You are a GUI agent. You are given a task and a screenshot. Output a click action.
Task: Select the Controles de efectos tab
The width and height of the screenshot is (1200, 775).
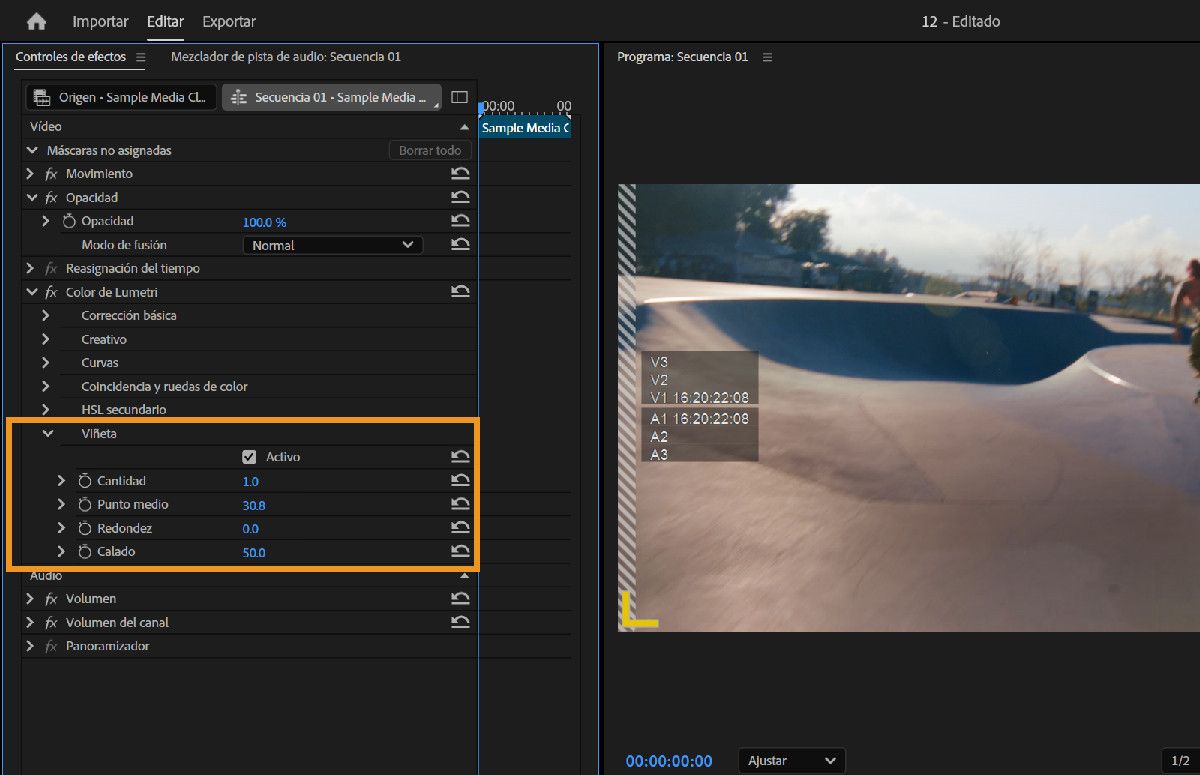[71, 57]
